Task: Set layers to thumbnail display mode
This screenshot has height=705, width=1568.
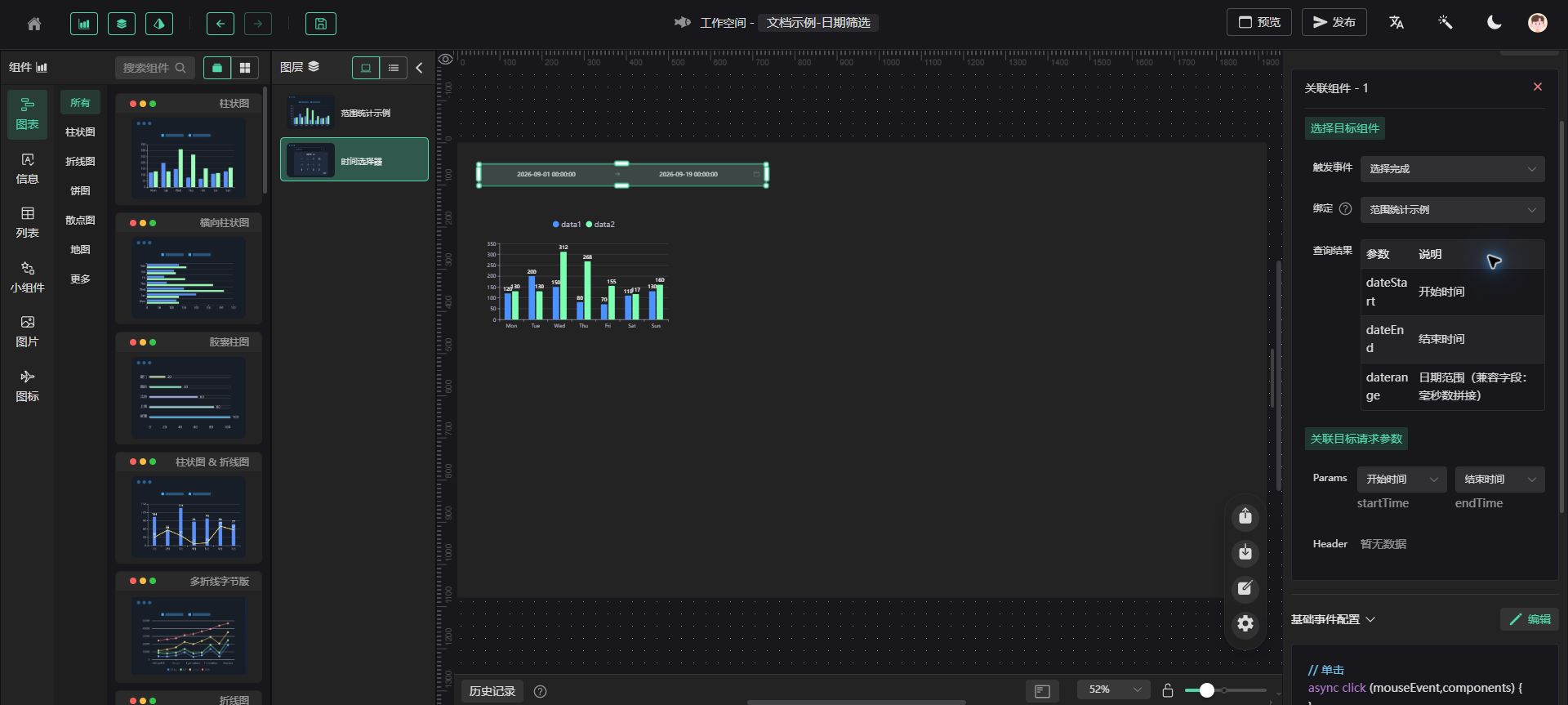Action: (366, 68)
